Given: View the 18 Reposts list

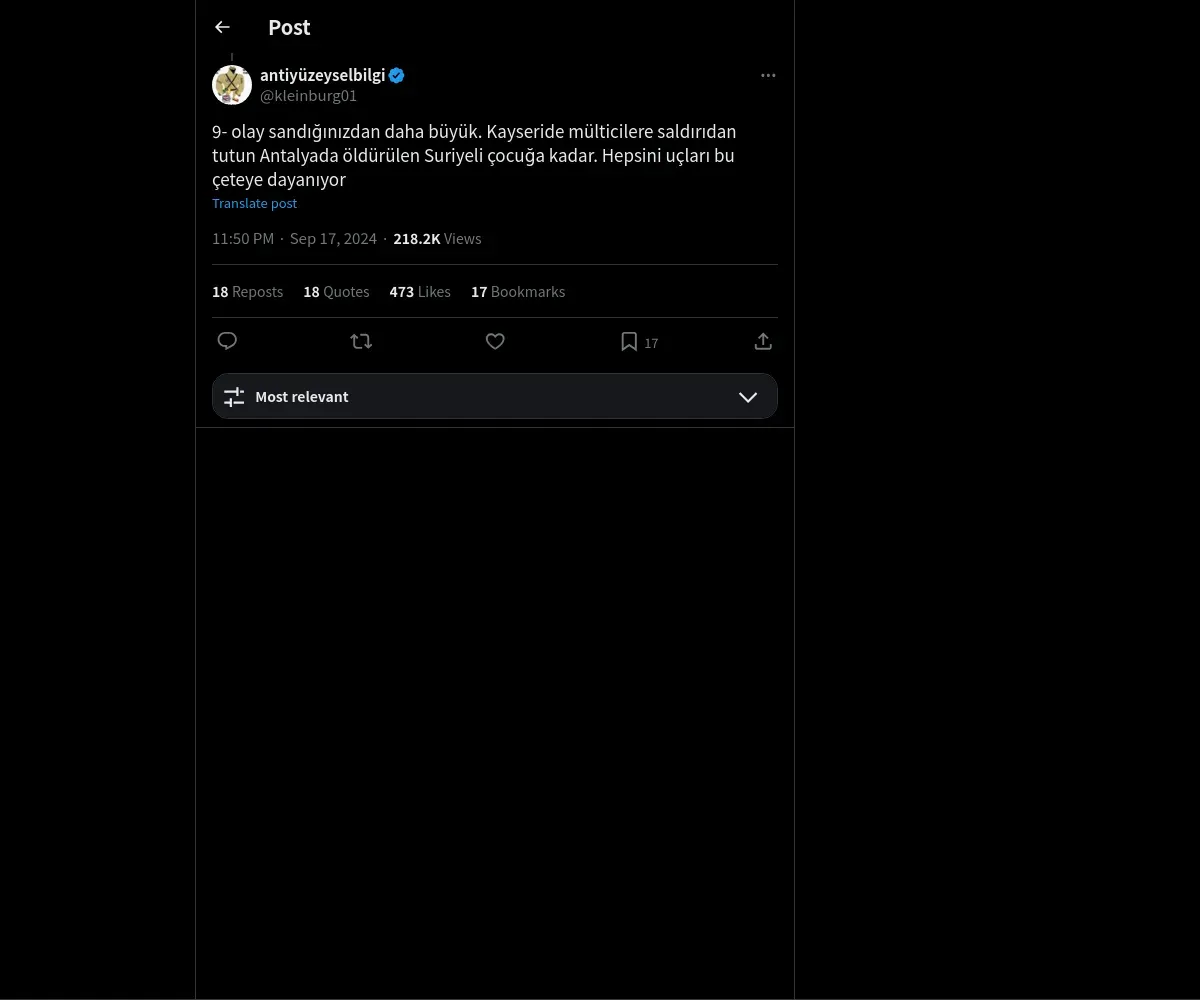Looking at the screenshot, I should [247, 292].
